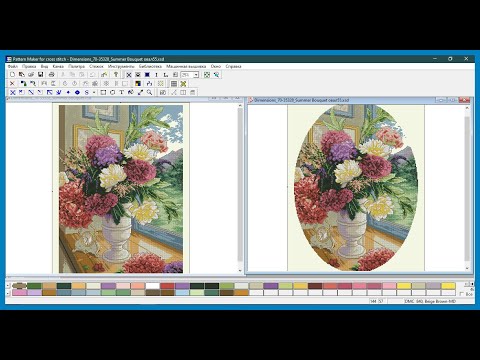480x360 pixels.
Task: Open the Стежок menu
Action: coord(96,66)
